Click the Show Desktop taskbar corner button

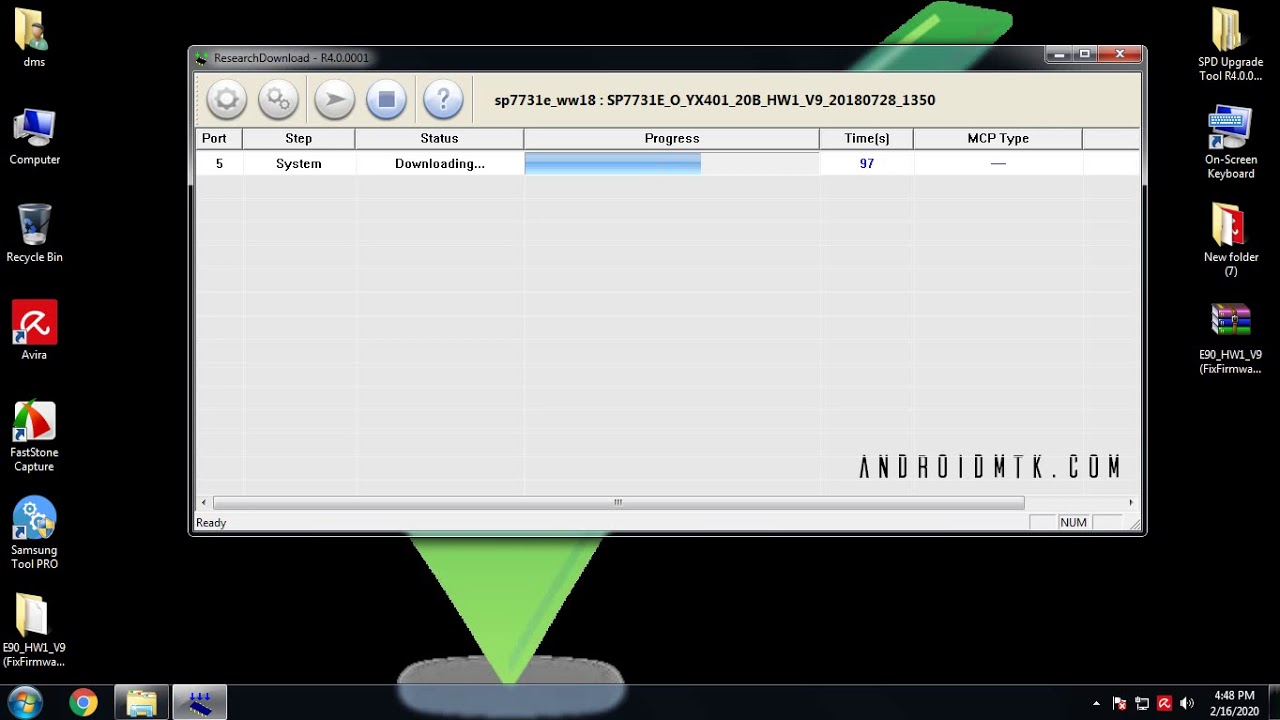coord(1273,703)
